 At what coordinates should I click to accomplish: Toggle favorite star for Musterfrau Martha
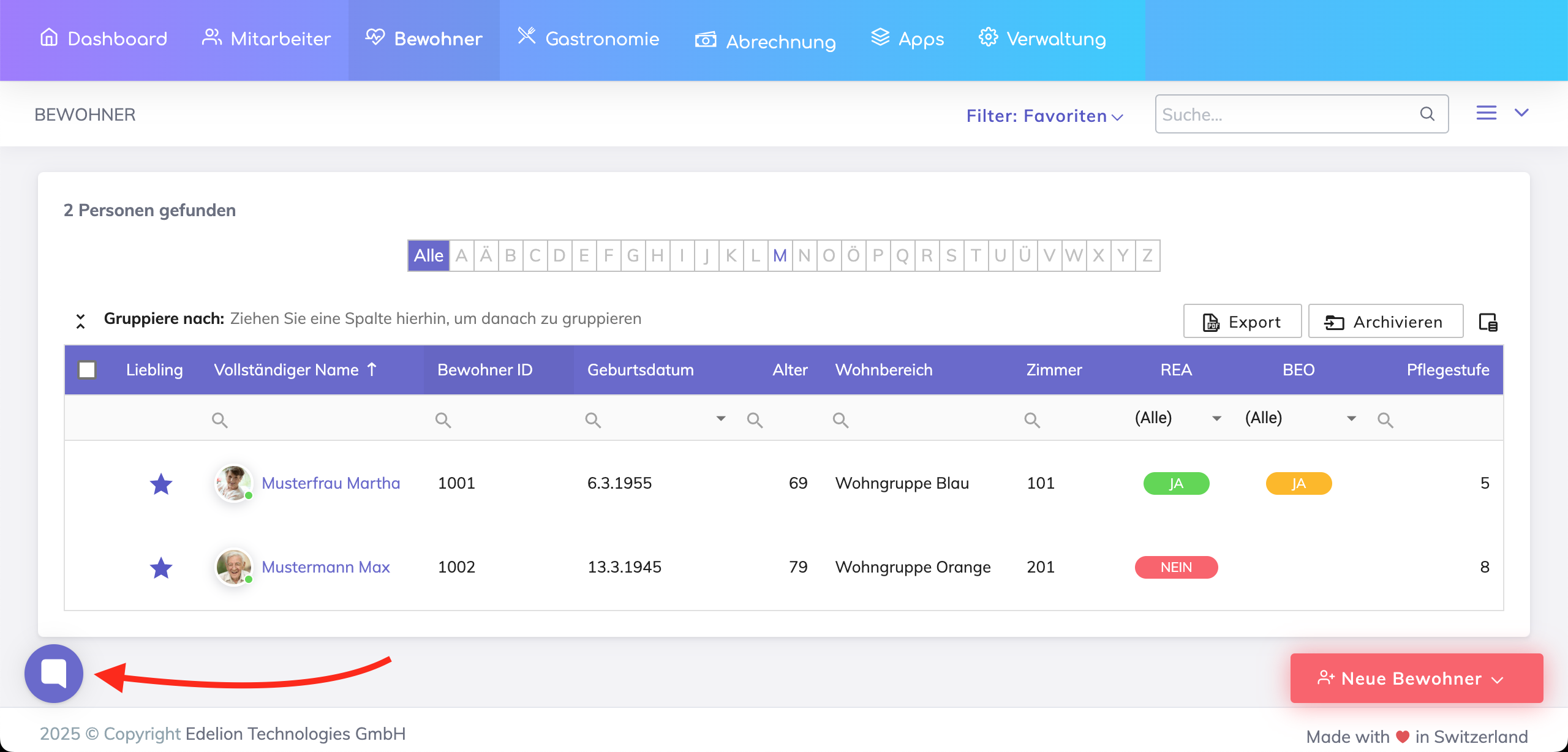(161, 484)
